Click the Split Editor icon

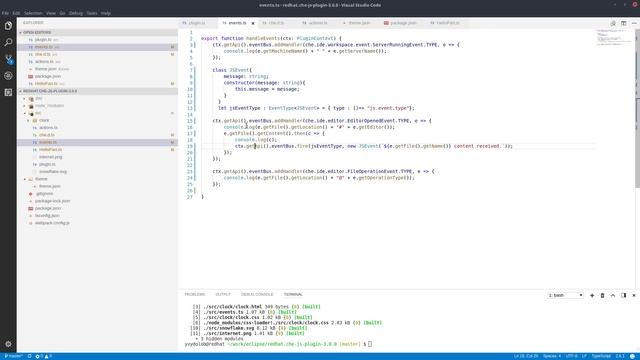tap(624, 23)
